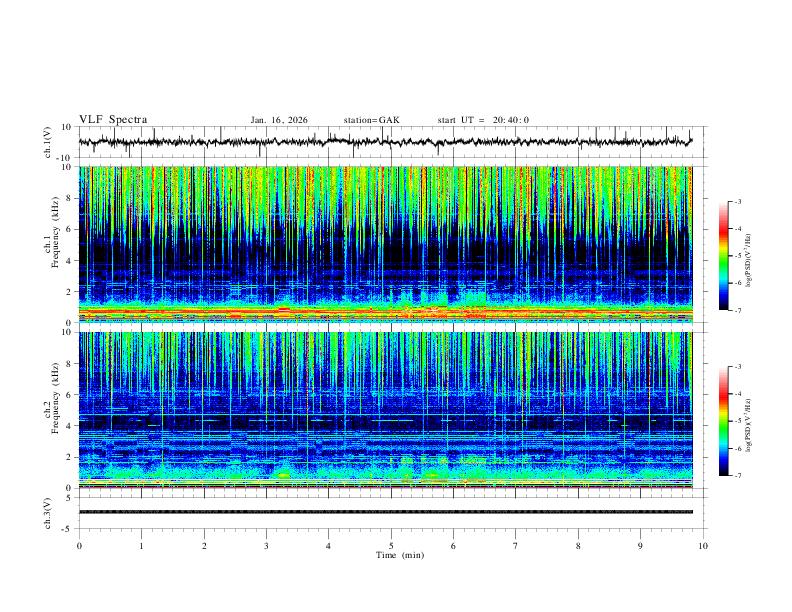Click the ch.1 PSD color bar
792x612 pixels.
724,256
